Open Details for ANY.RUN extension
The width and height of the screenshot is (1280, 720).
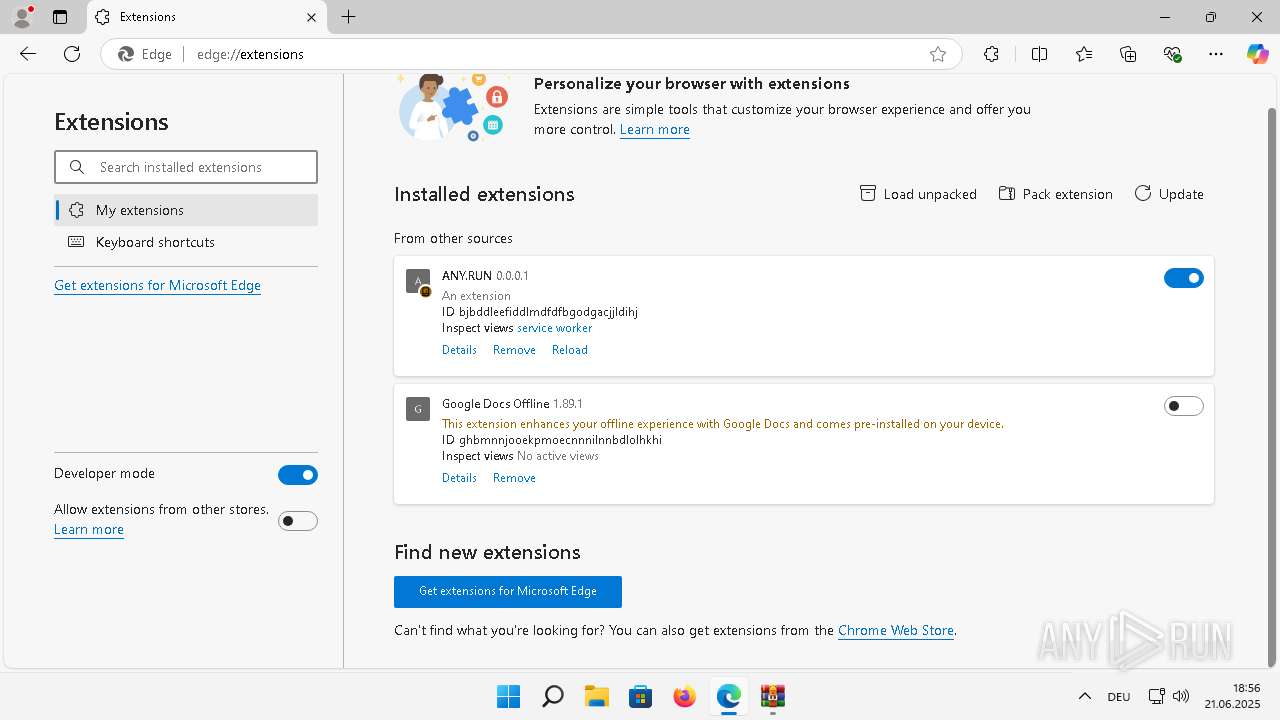pos(459,350)
